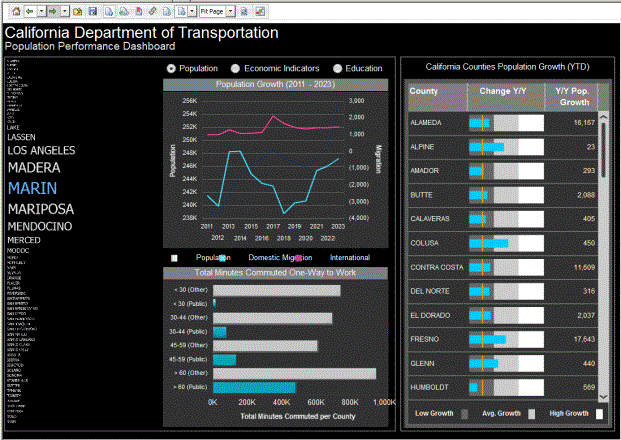621x440 pixels.
Task: Open a file with the folder icon
Action: [78, 10]
